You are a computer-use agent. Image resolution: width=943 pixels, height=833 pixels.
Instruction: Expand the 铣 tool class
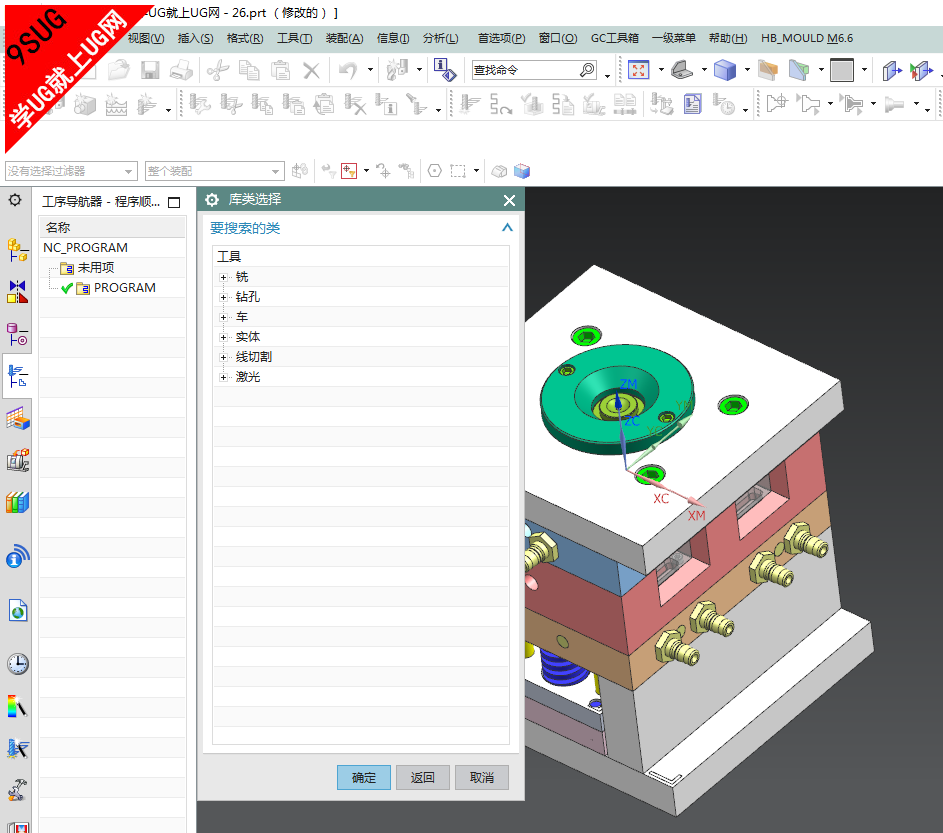[223, 277]
